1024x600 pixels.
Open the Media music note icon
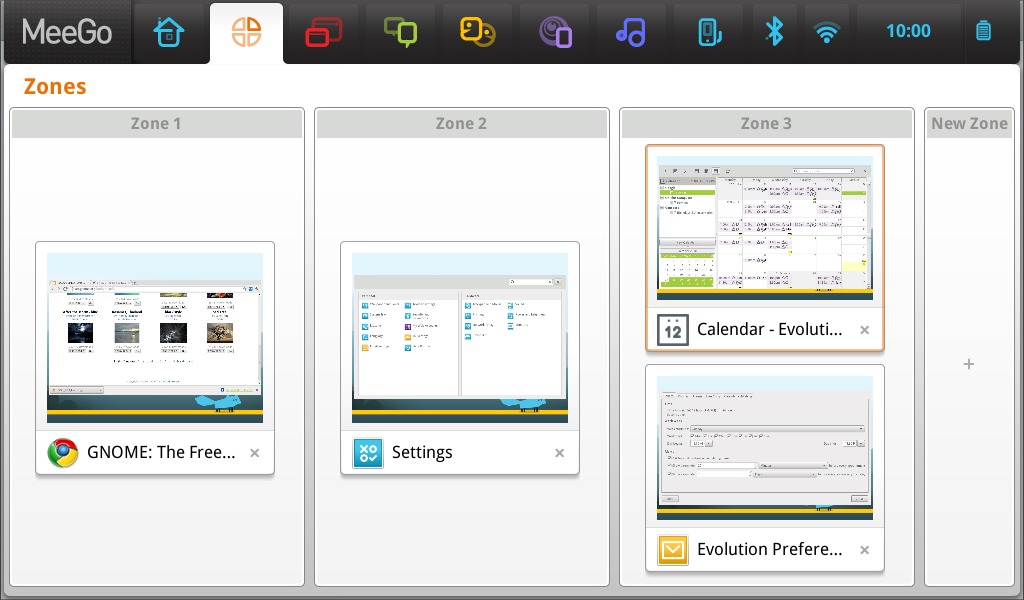point(630,32)
